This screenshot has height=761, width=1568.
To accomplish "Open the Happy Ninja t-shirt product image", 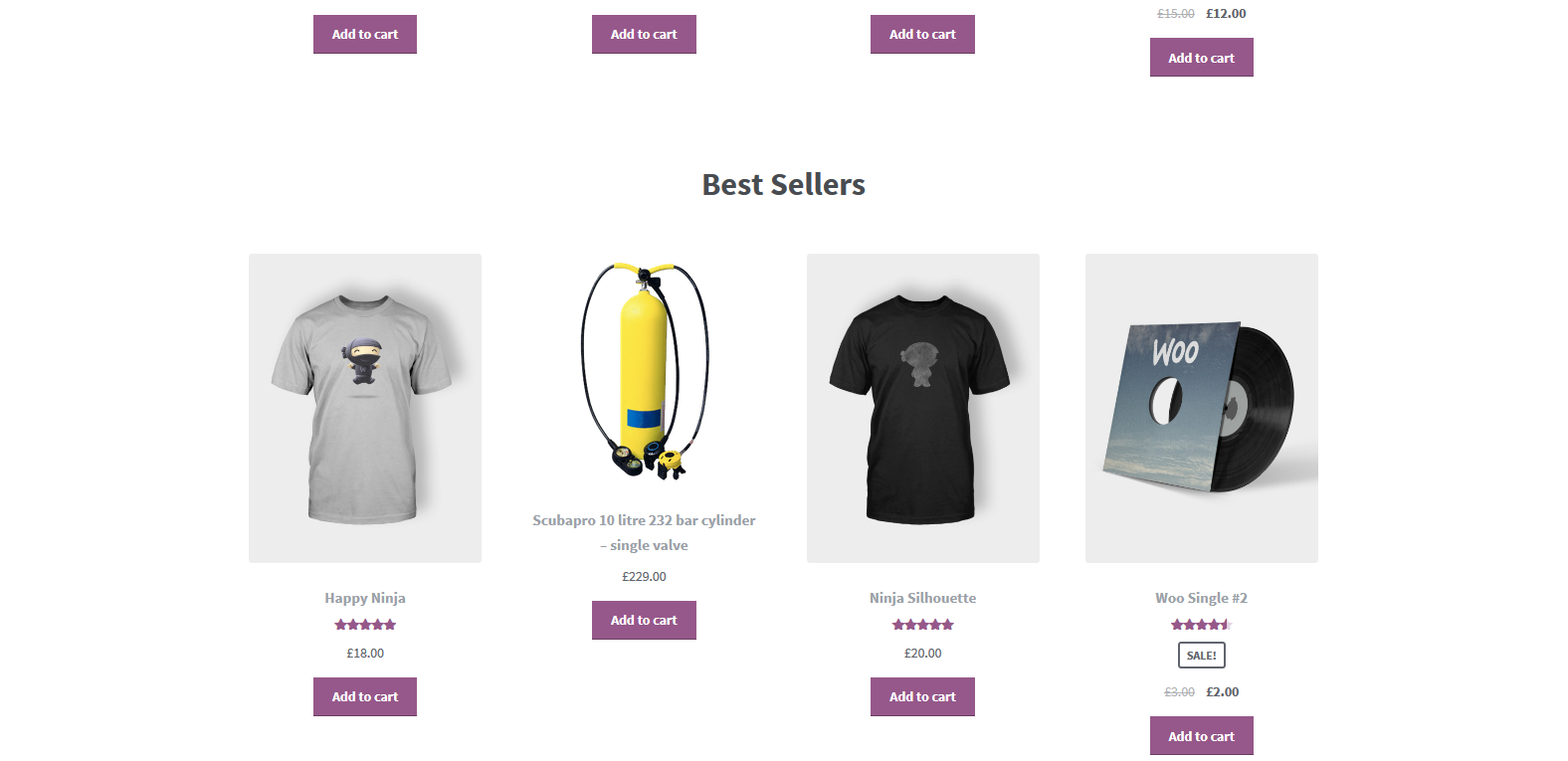I will pos(365,408).
